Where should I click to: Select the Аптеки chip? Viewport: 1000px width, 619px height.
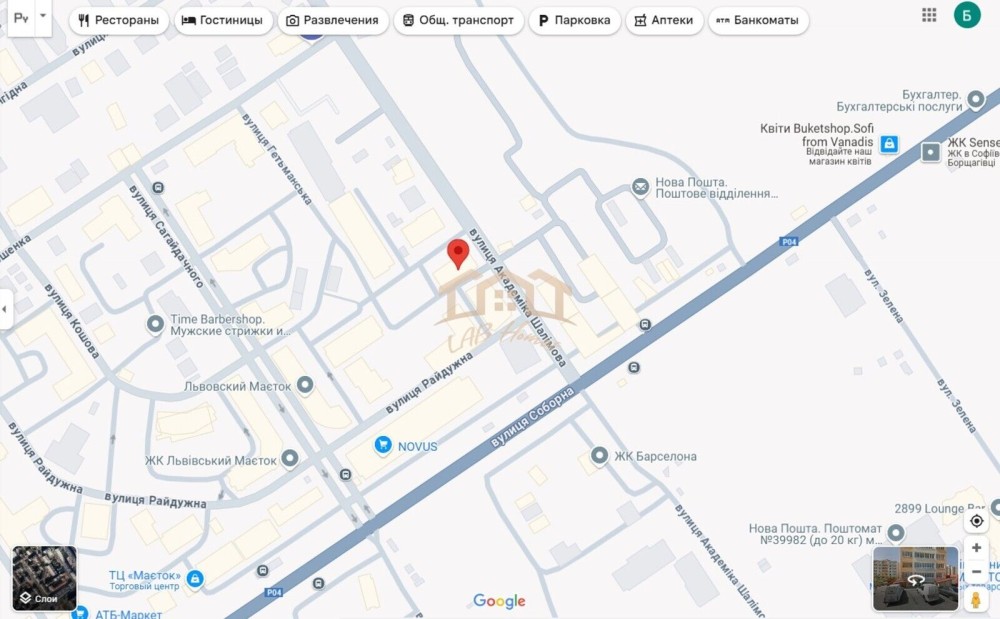[x=664, y=20]
